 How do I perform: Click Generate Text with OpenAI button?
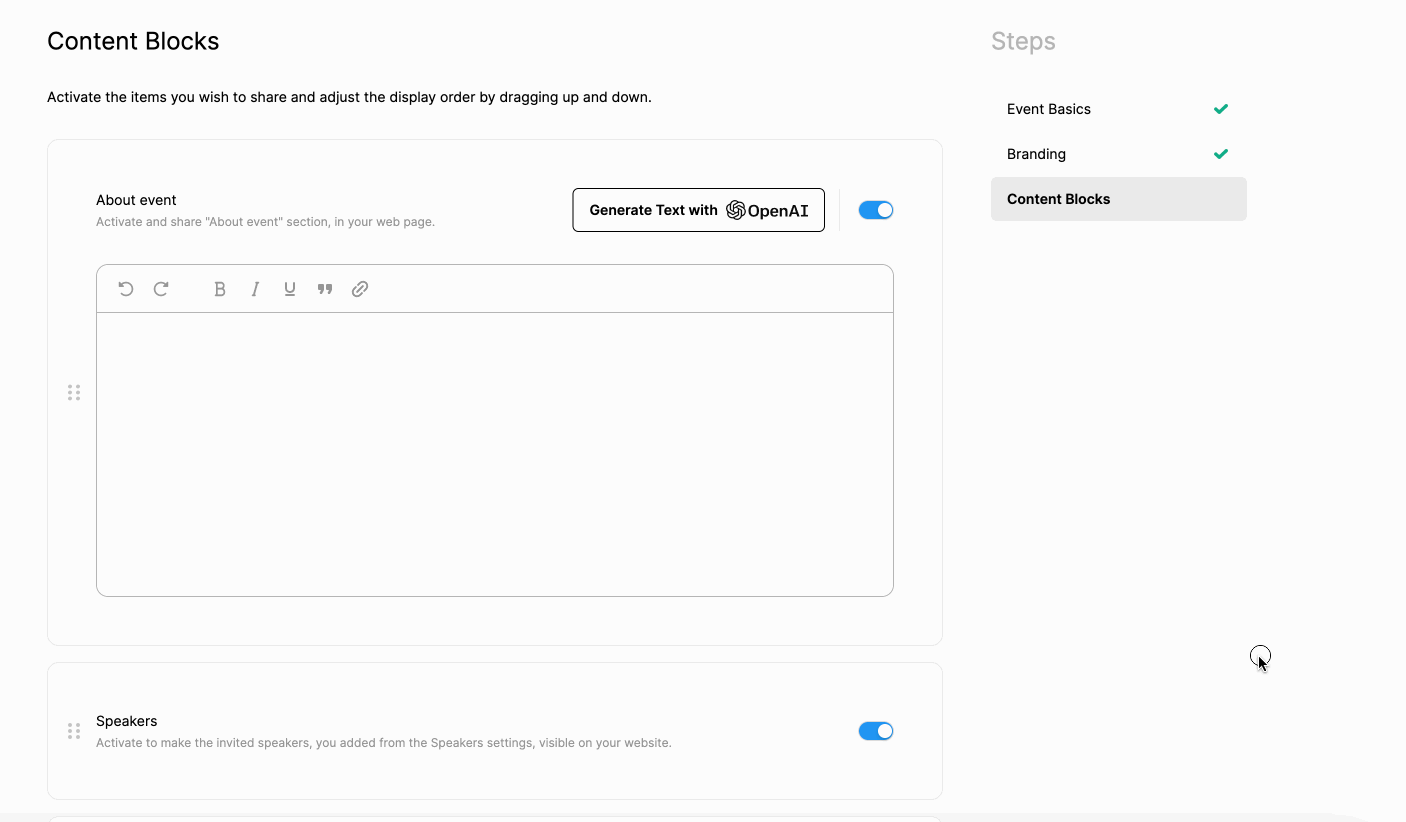(x=698, y=210)
